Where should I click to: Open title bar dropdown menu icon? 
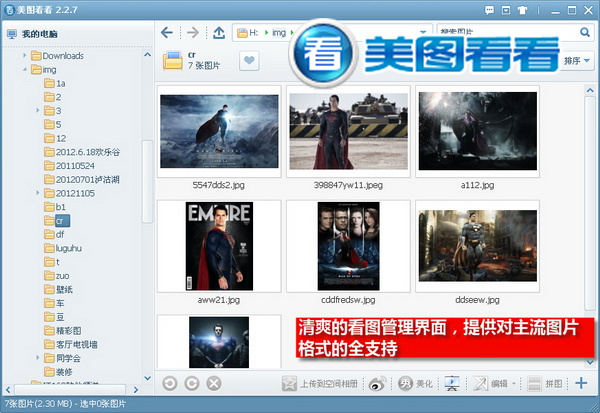click(x=506, y=10)
